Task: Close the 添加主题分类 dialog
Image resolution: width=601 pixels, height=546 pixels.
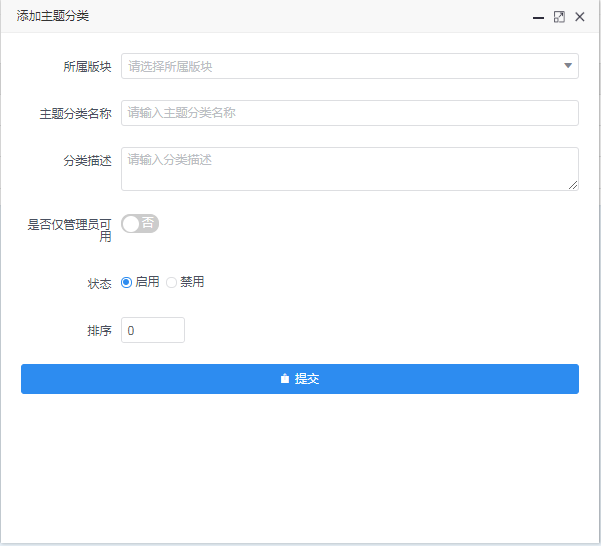Action: pos(580,17)
